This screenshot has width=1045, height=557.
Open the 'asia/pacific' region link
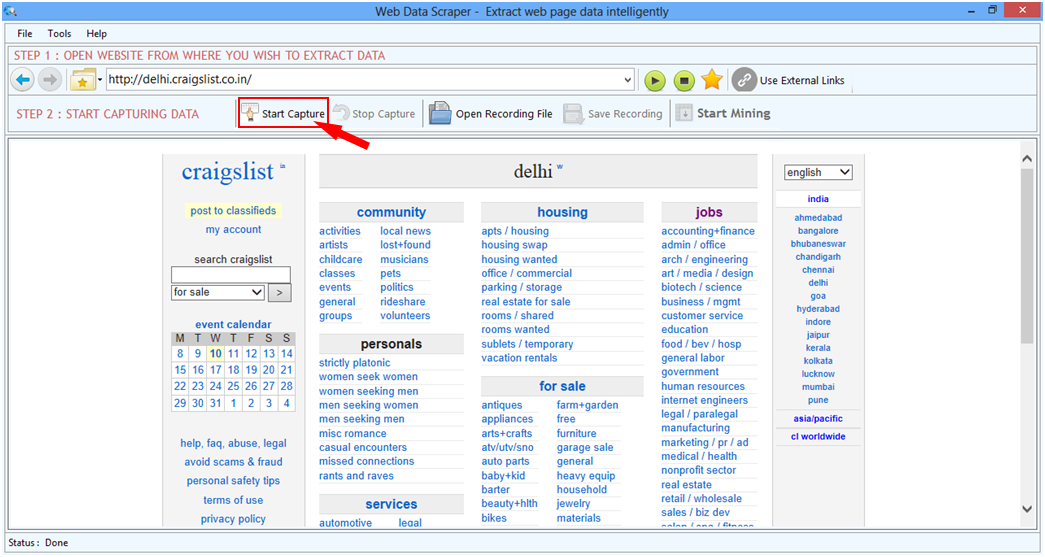pos(818,419)
